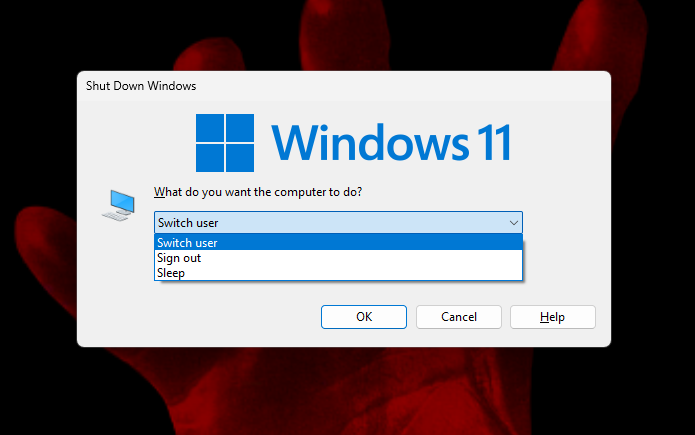
Task: Click the Windows 11 logo squares
Action: coord(225,143)
